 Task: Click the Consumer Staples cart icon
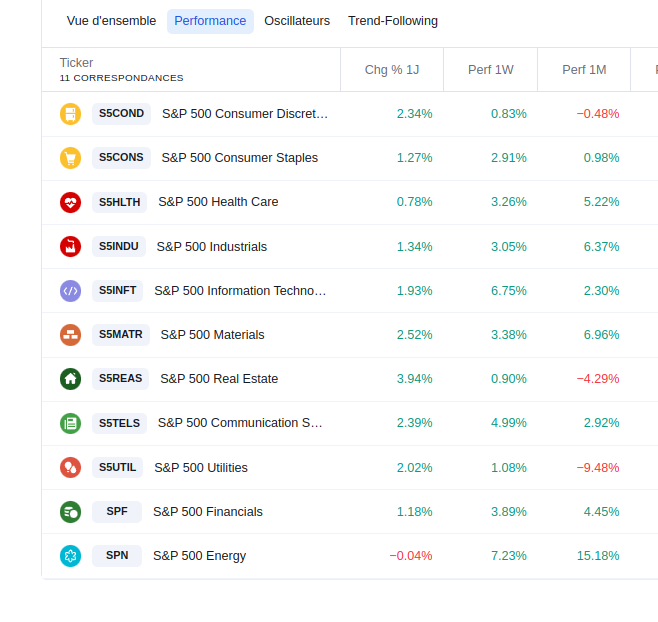[x=70, y=158]
